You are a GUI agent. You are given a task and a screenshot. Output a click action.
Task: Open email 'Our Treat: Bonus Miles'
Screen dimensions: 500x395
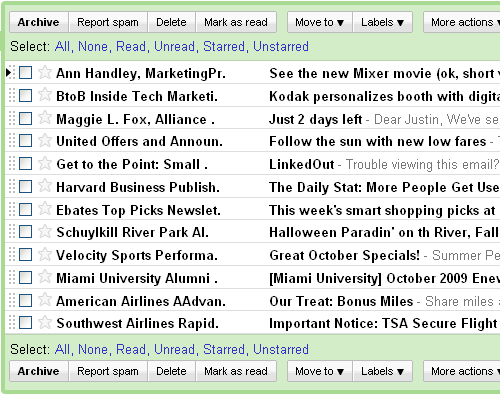pos(341,301)
